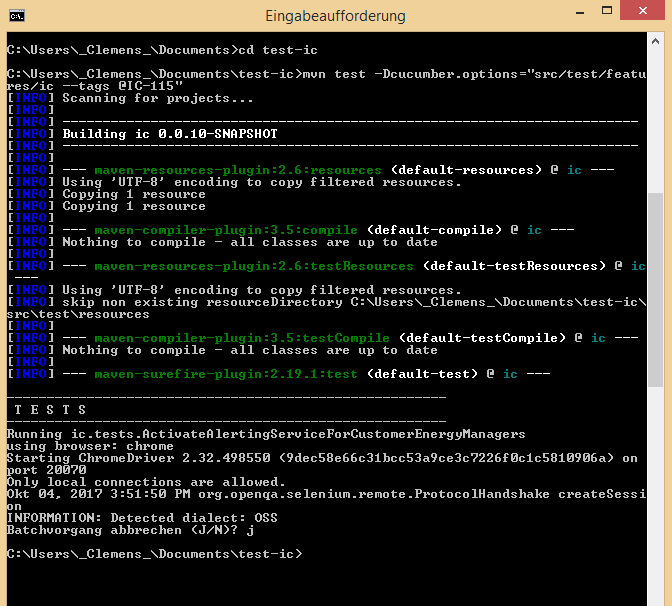
Task: Click 'maven-surefire-plugin:2.19.1:test' green text
Action: [x=226, y=374]
